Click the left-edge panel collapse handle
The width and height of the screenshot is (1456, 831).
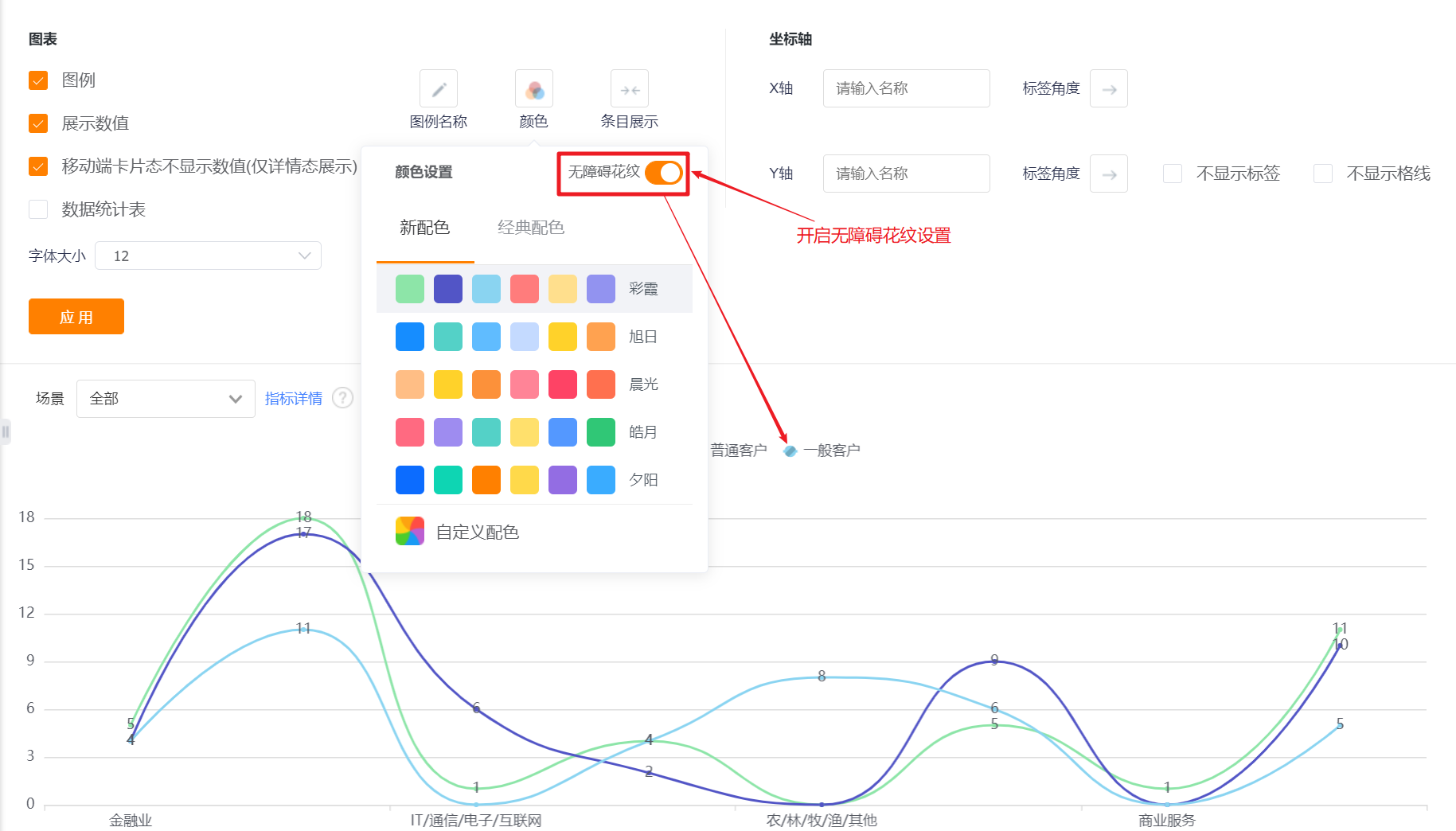tap(6, 431)
